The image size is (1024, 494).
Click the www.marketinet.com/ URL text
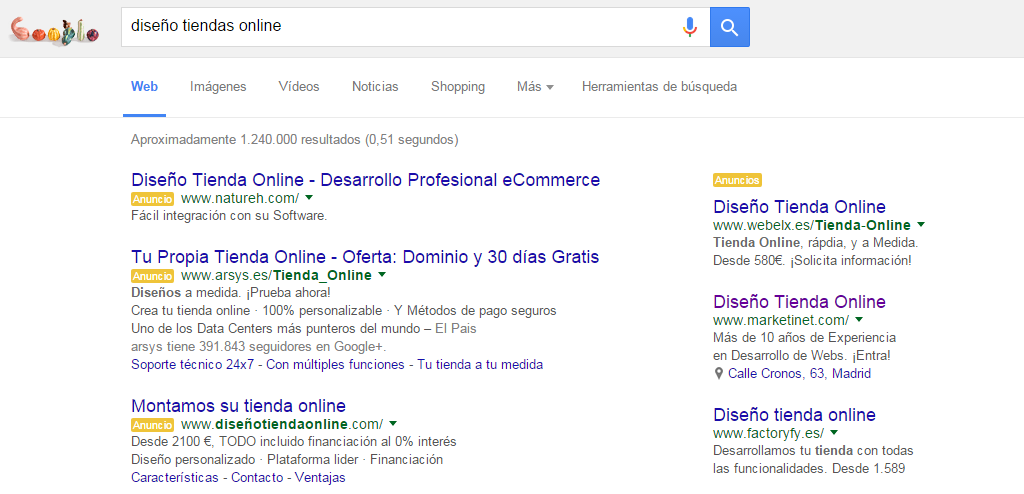tap(781, 320)
